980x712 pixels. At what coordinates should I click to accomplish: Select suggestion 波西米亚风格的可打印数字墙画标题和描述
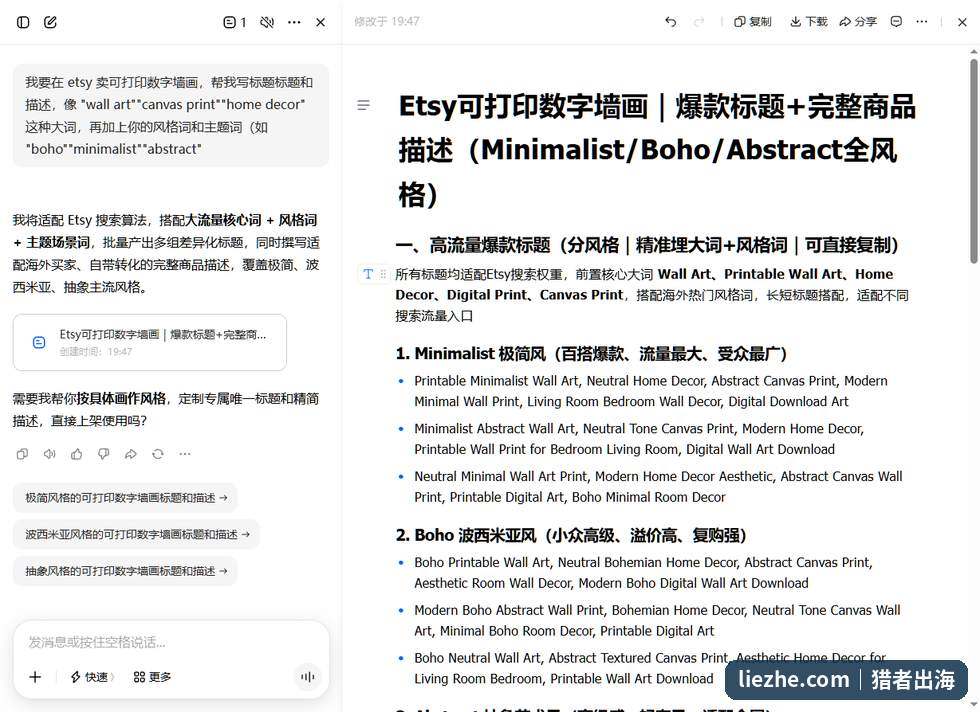point(136,534)
